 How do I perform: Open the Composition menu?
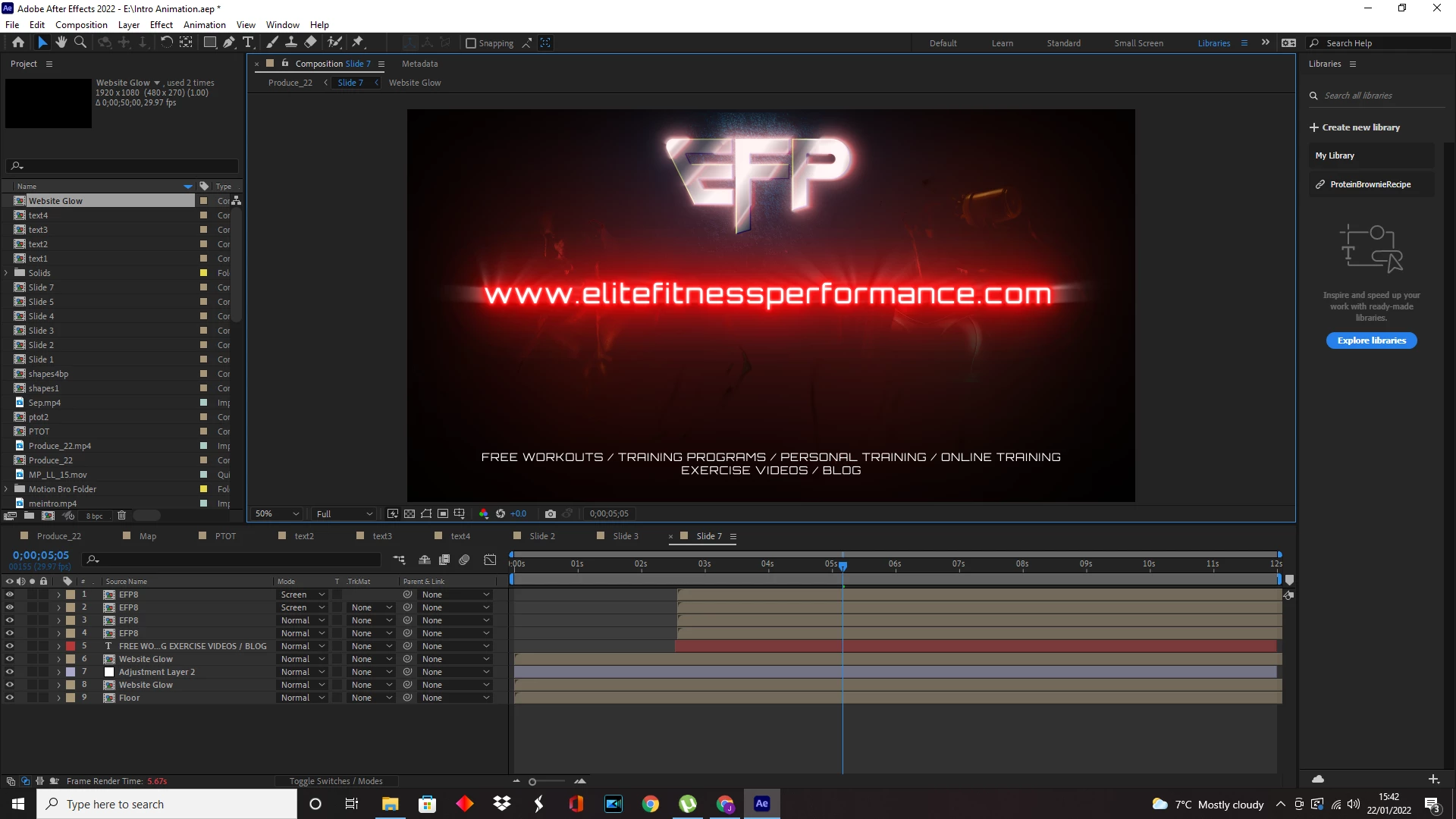(x=81, y=24)
